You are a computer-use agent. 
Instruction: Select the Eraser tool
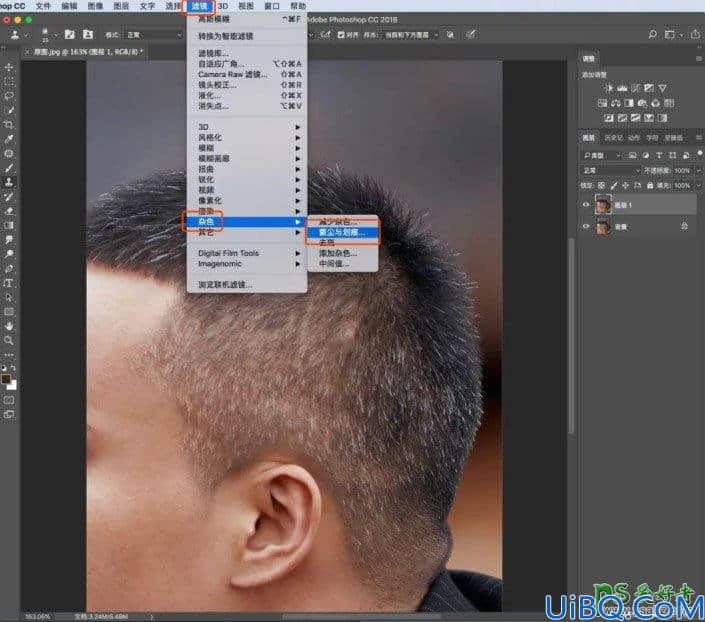[9, 211]
